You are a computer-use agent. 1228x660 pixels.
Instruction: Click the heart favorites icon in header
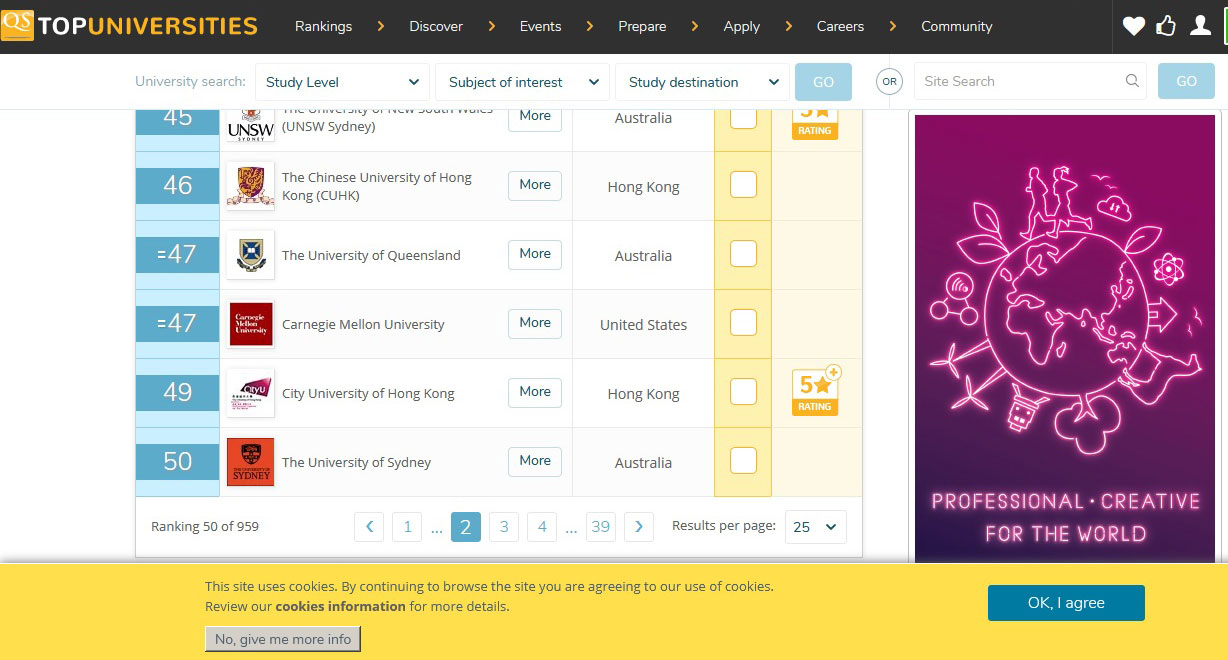[1133, 26]
